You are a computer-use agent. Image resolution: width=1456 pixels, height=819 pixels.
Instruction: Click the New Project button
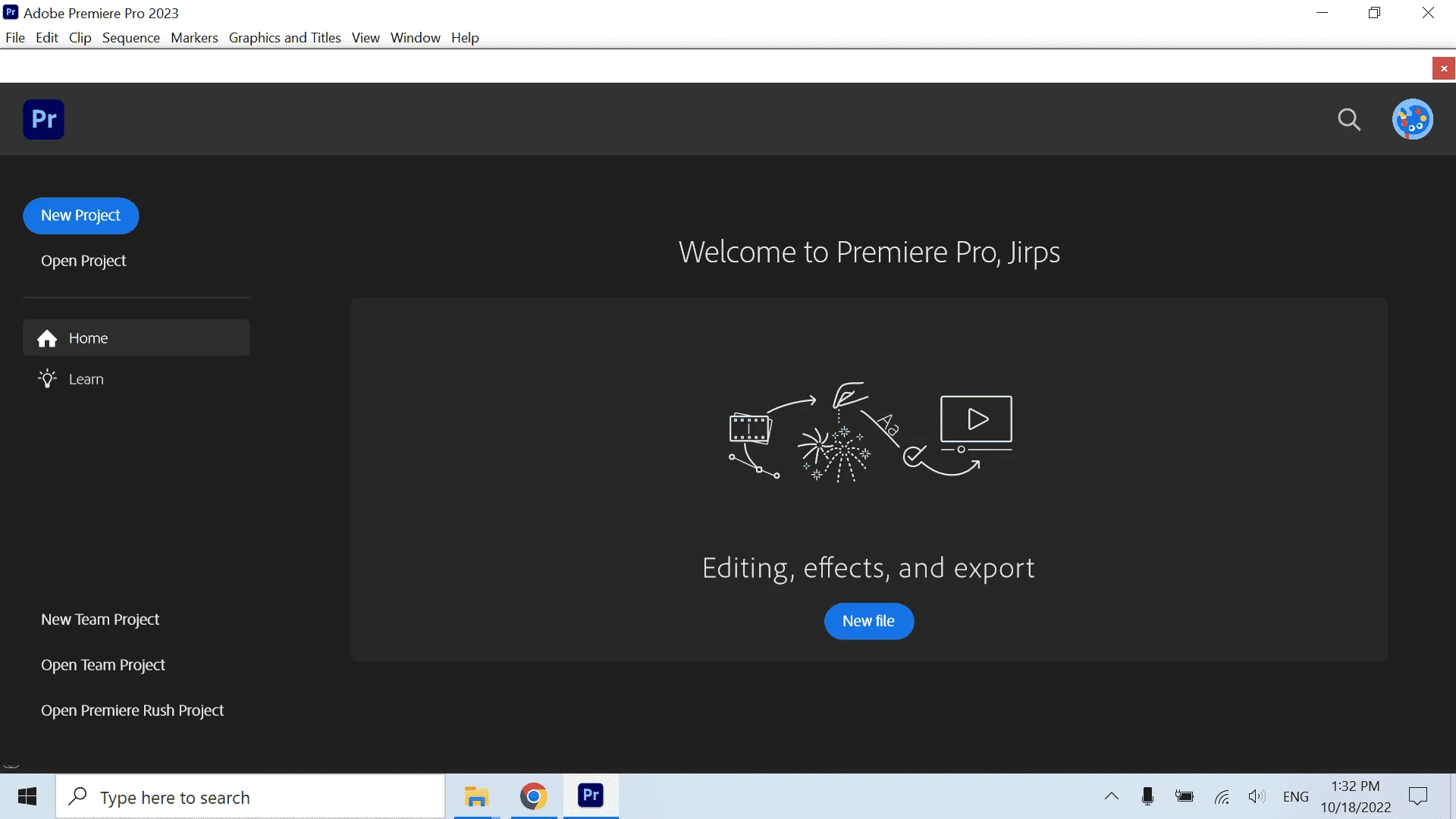coord(81,216)
